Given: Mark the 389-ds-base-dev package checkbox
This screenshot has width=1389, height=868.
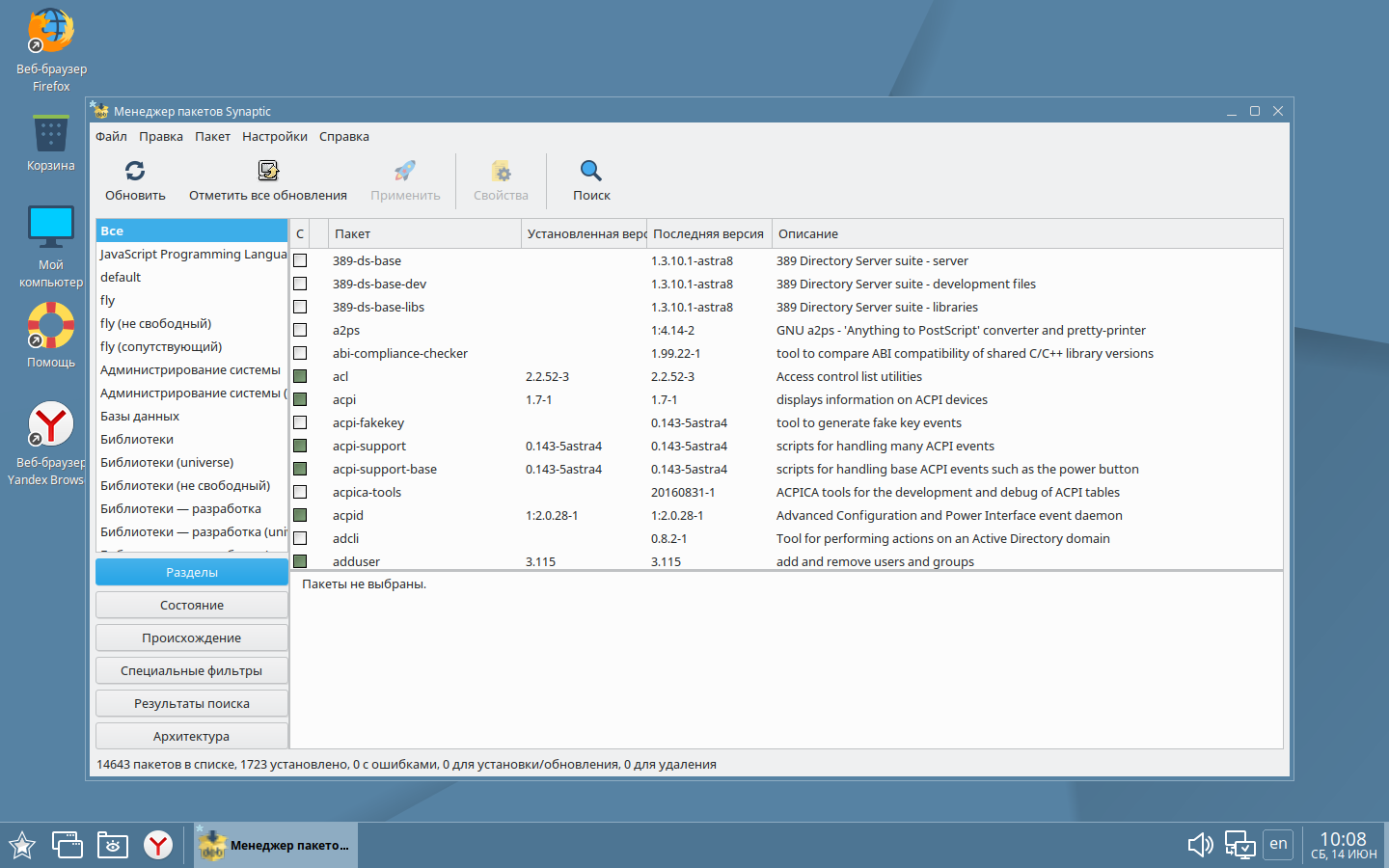Looking at the screenshot, I should (x=300, y=284).
